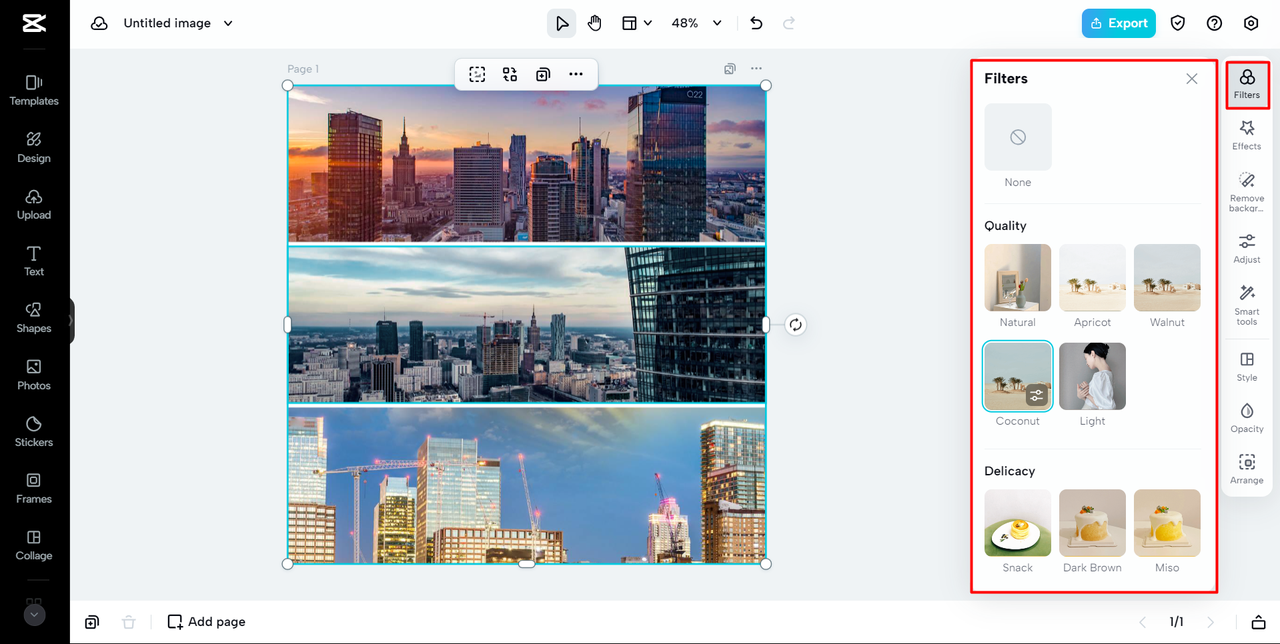1280x644 pixels.
Task: Click the duplicate page icon in bottom bar
Action: [92, 622]
